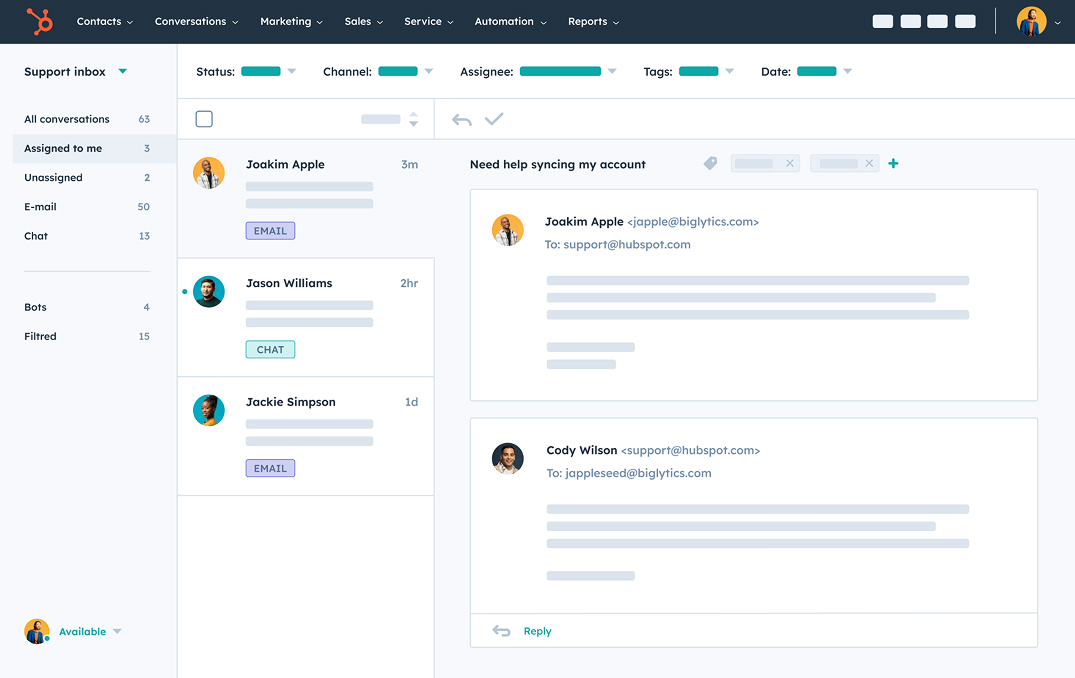Click Jason Williams' avatar in the list
1075x678 pixels.
[x=209, y=291]
